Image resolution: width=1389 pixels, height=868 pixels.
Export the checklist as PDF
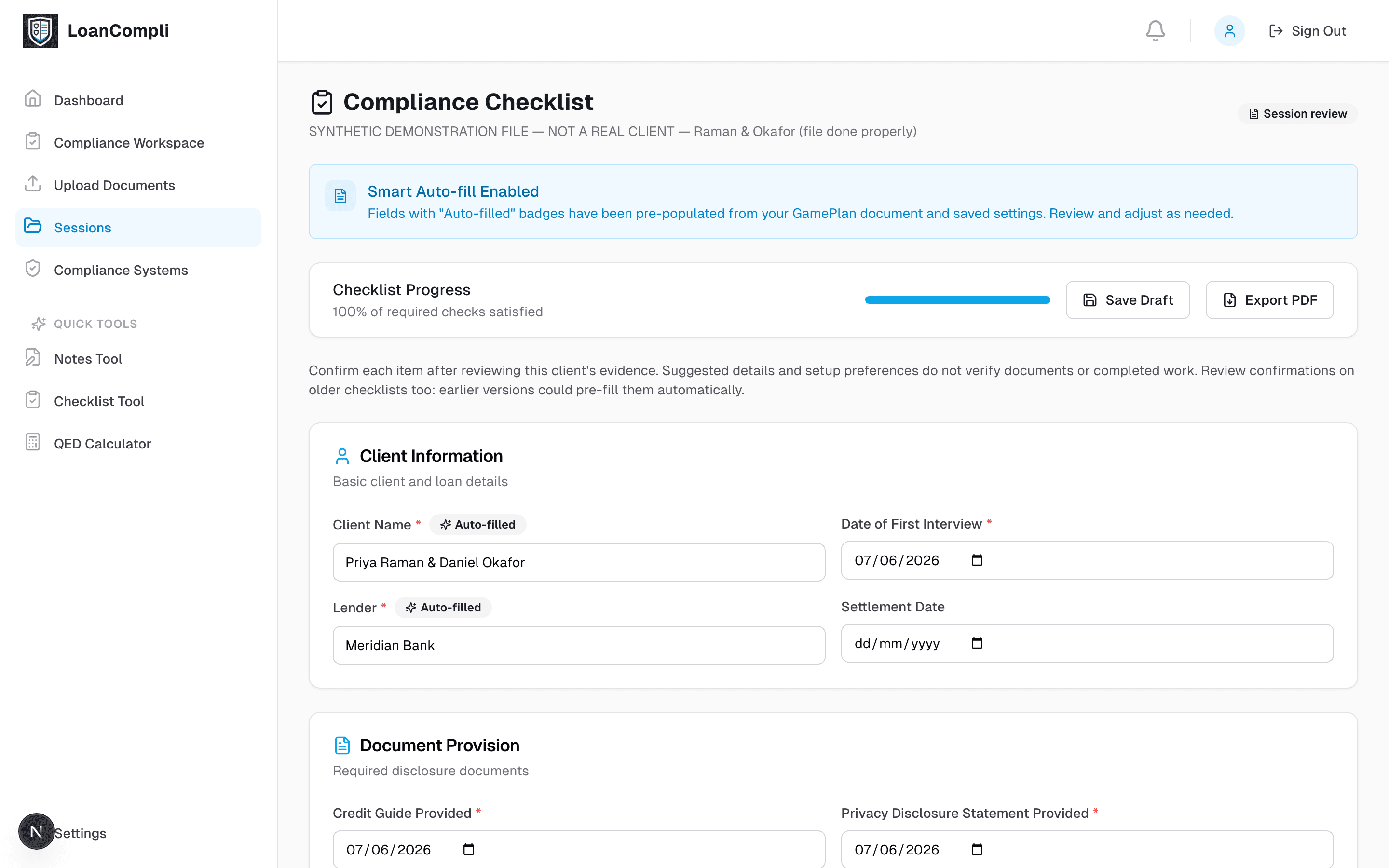coord(1269,300)
